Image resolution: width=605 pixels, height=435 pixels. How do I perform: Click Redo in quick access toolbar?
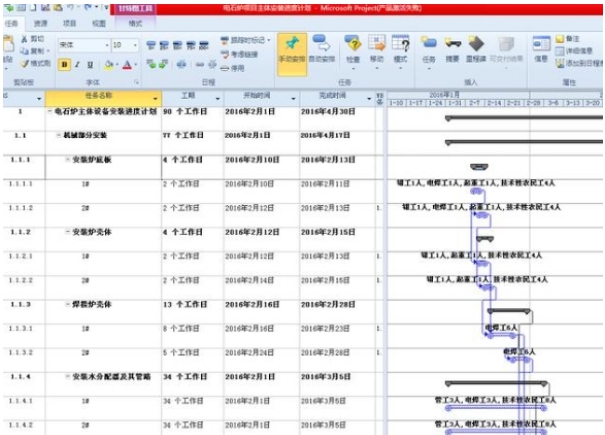(88, 7)
